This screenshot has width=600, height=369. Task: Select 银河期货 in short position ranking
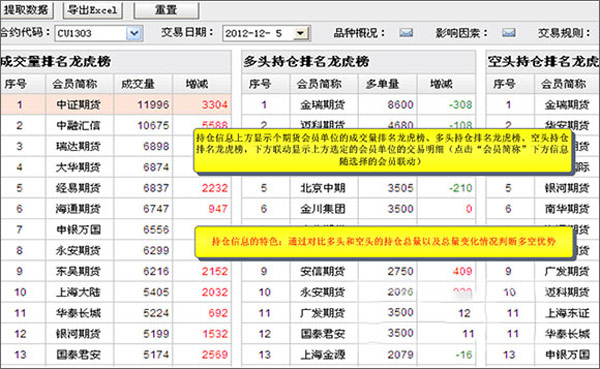(x=567, y=188)
